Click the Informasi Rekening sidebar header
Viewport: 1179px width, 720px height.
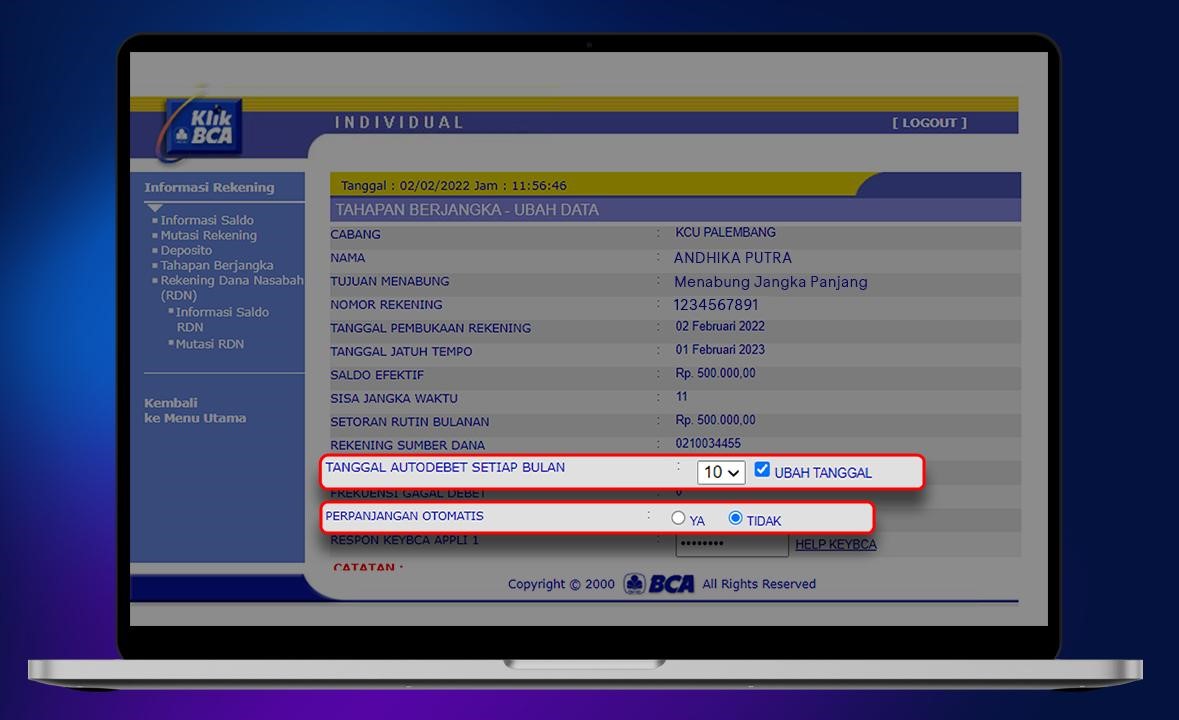208,187
